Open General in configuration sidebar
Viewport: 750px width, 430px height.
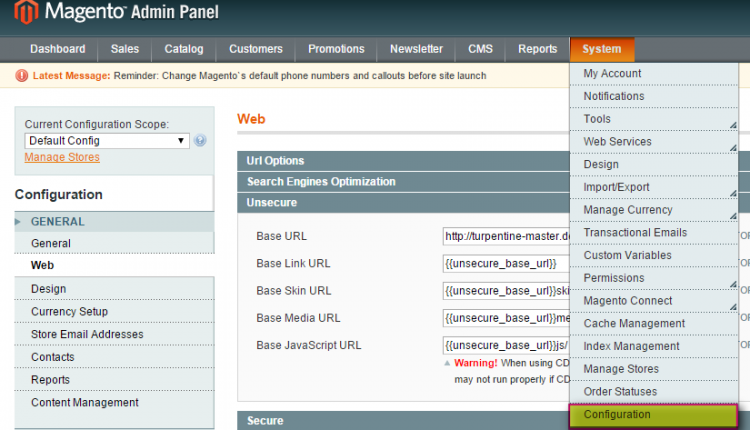114,243
